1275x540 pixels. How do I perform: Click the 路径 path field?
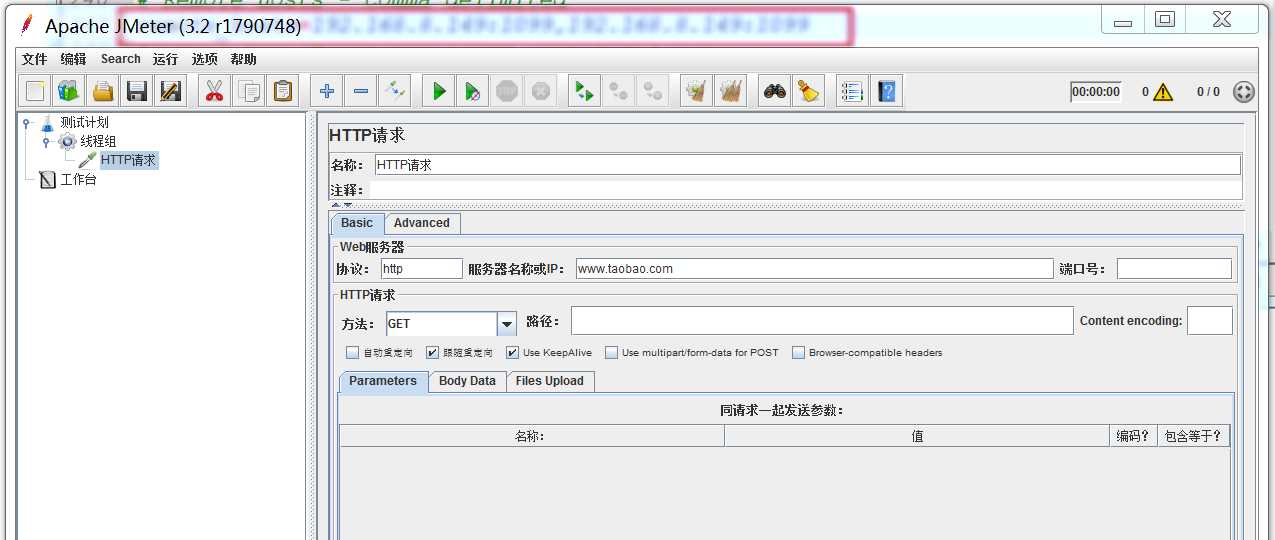(x=822, y=321)
